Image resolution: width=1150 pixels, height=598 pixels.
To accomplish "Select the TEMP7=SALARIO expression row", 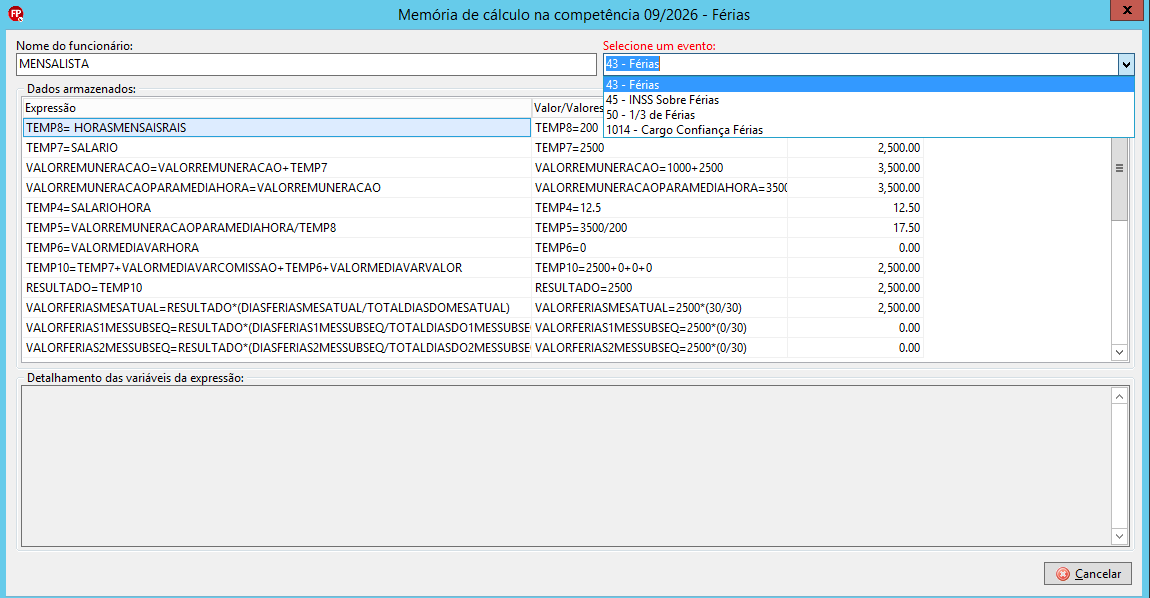I will pyautogui.click(x=276, y=147).
